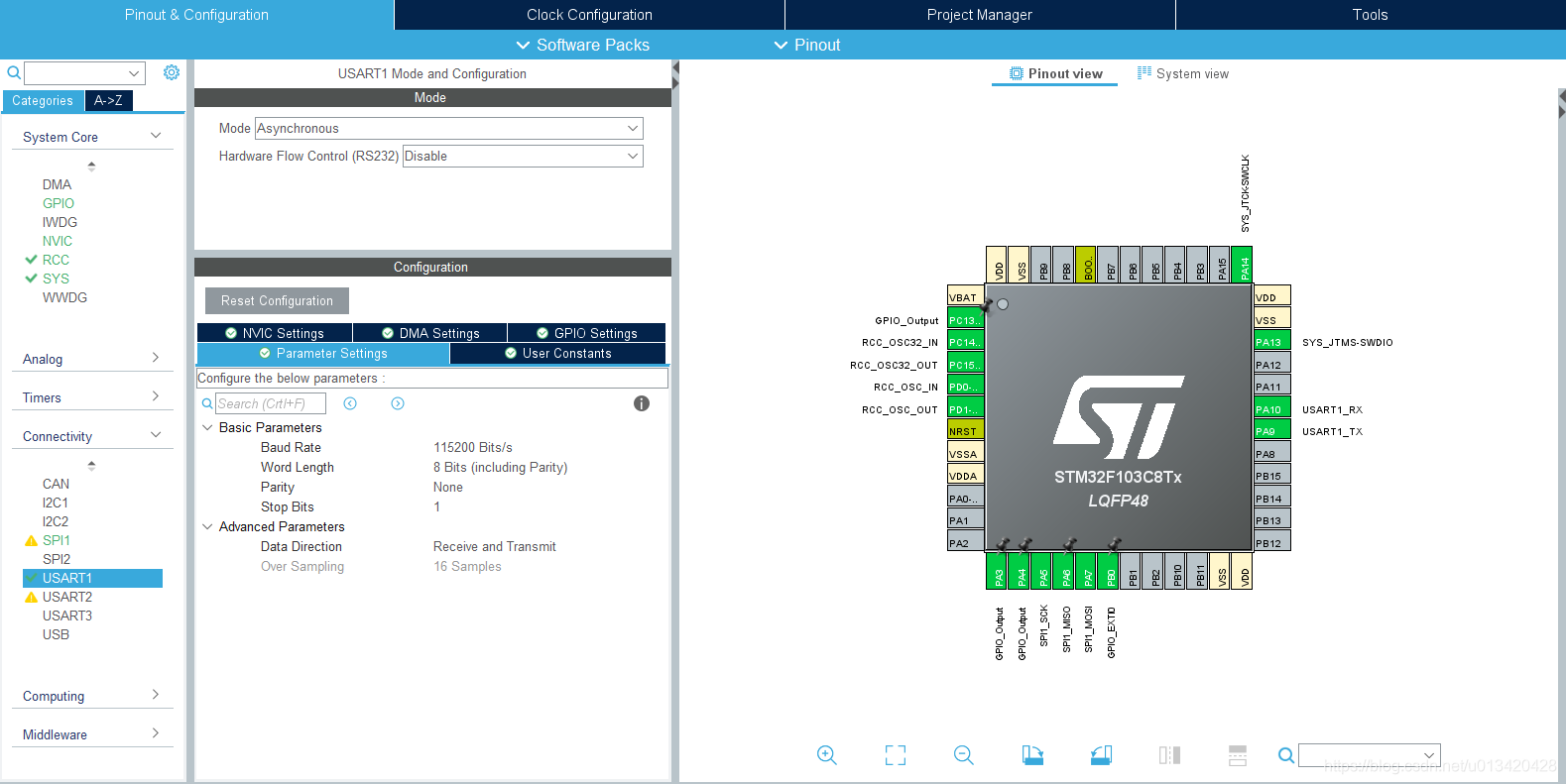Click the info icon in parameter settings
This screenshot has height=784, width=1566.
[x=642, y=403]
